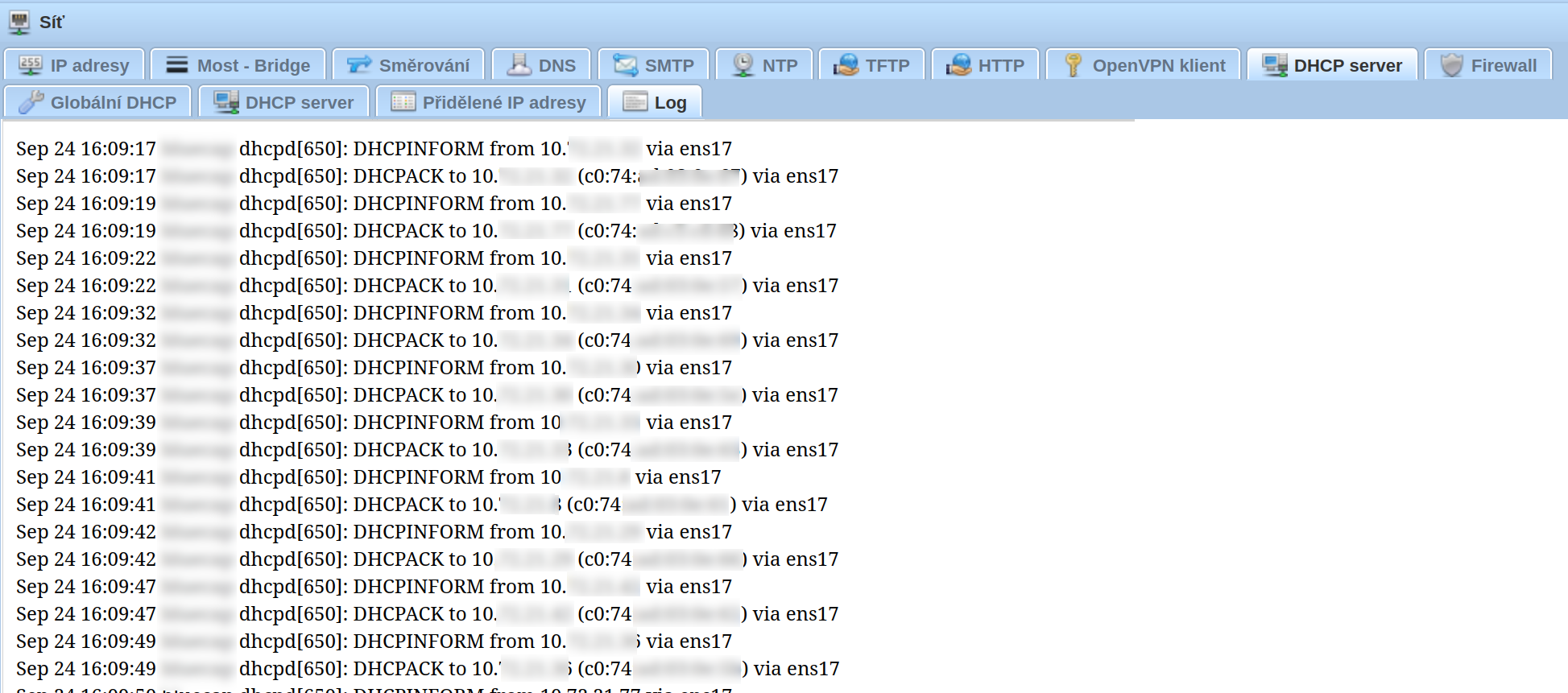This screenshot has width=1568, height=693.
Task: Click via ens17 on the 16:09:49 DHCPINFORM line
Action: pos(689,641)
